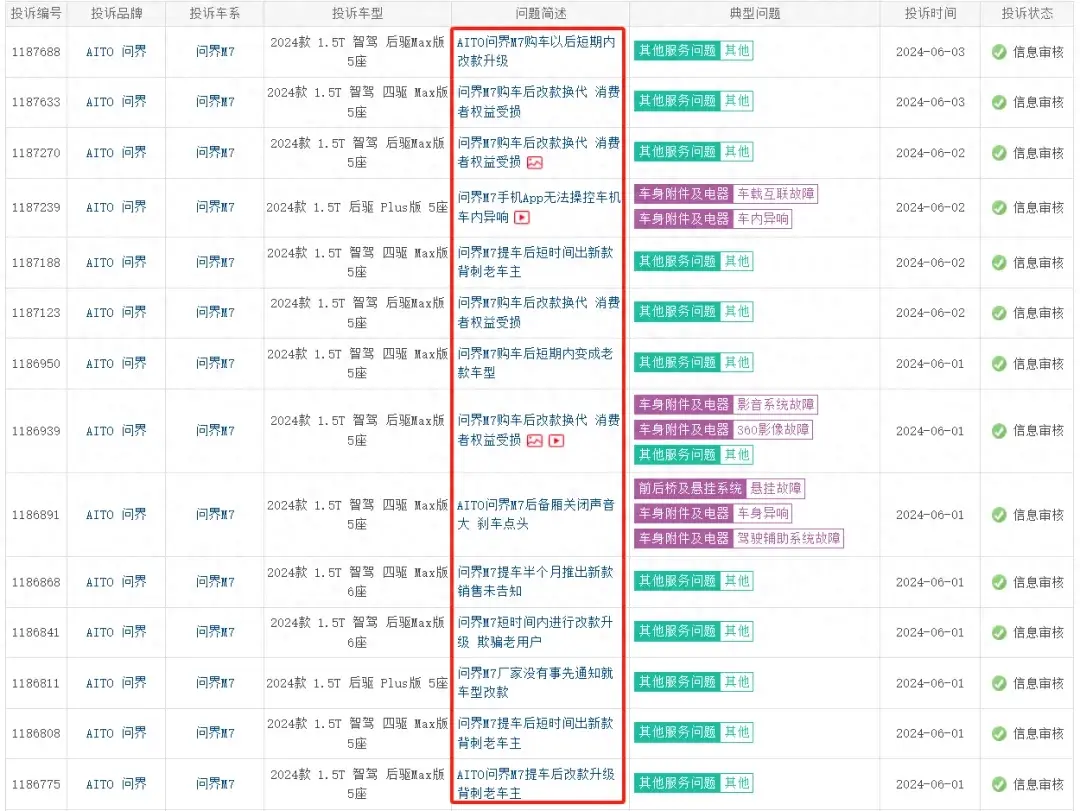Click the '车内异响' tag in the 典型问题 column

coord(762,219)
